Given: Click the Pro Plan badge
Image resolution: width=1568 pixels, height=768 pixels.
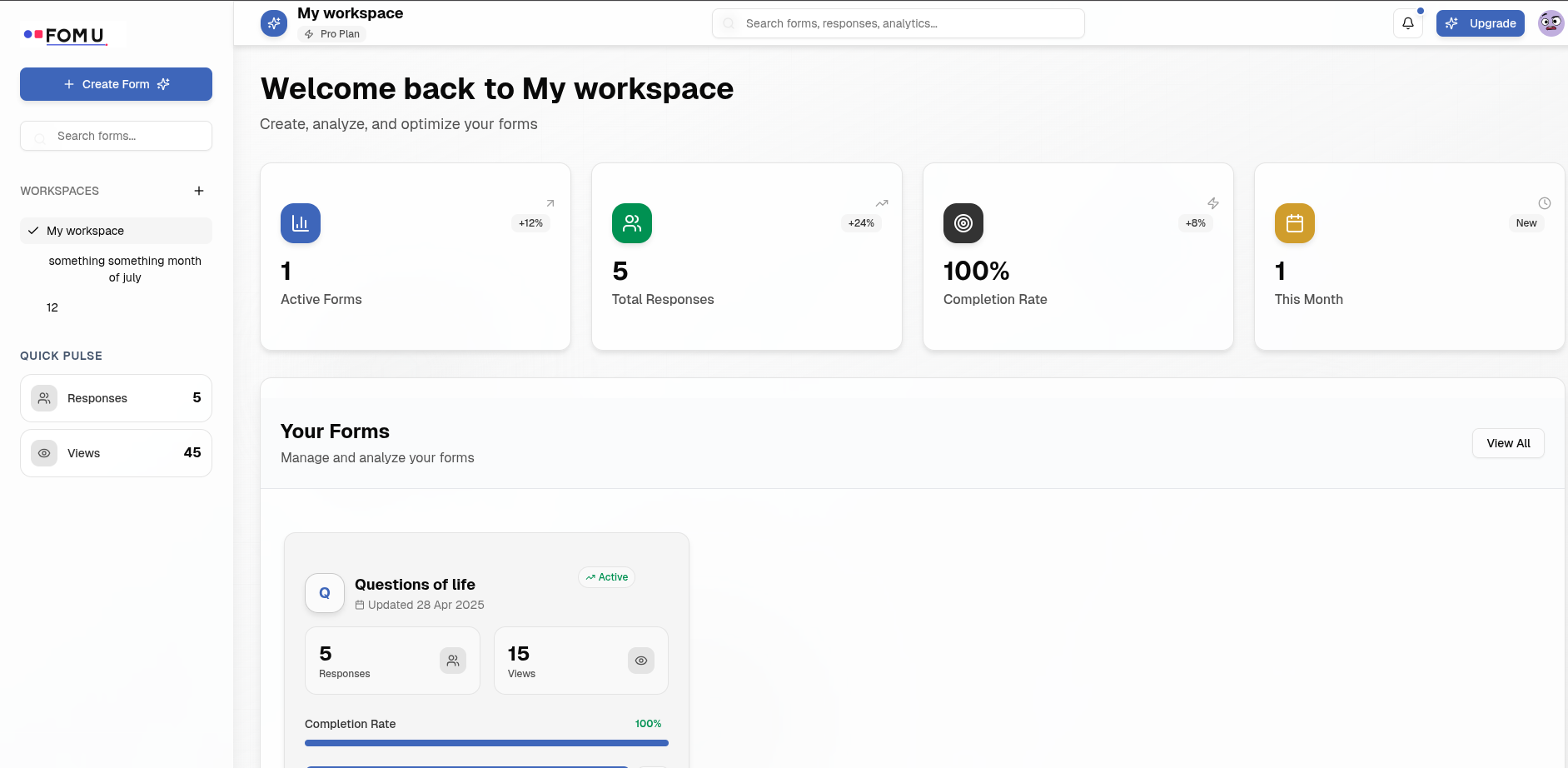Looking at the screenshot, I should tap(332, 34).
